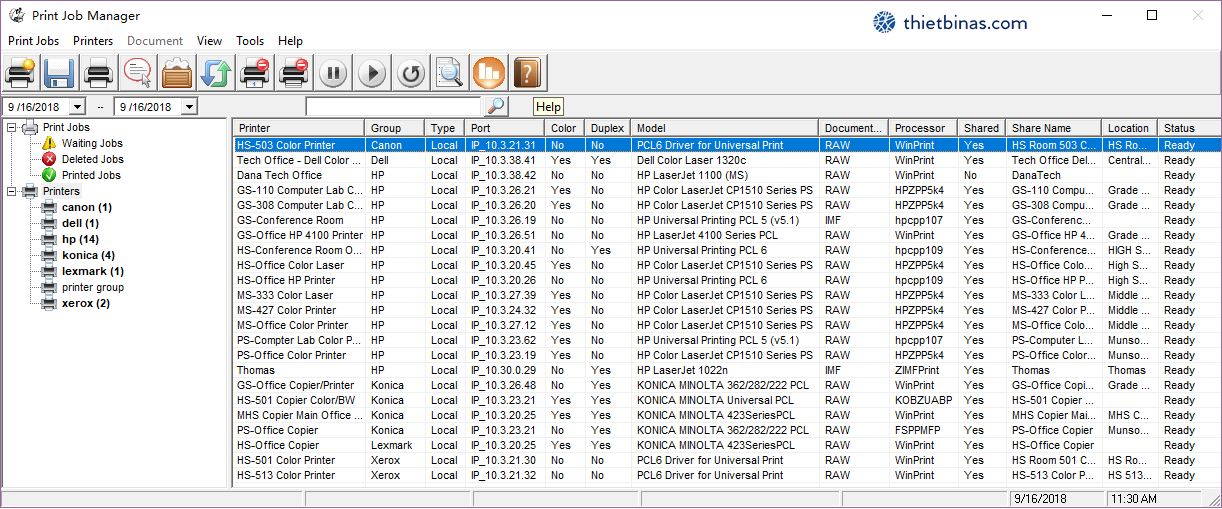Select the Dana Tech Office printer row
This screenshot has height=509, width=1222.
[726, 175]
